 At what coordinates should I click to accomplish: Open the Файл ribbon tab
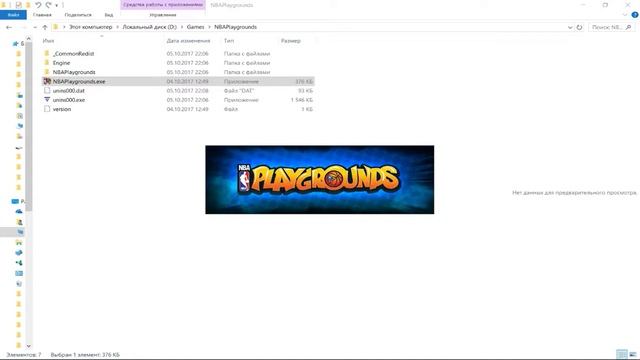tap(13, 15)
